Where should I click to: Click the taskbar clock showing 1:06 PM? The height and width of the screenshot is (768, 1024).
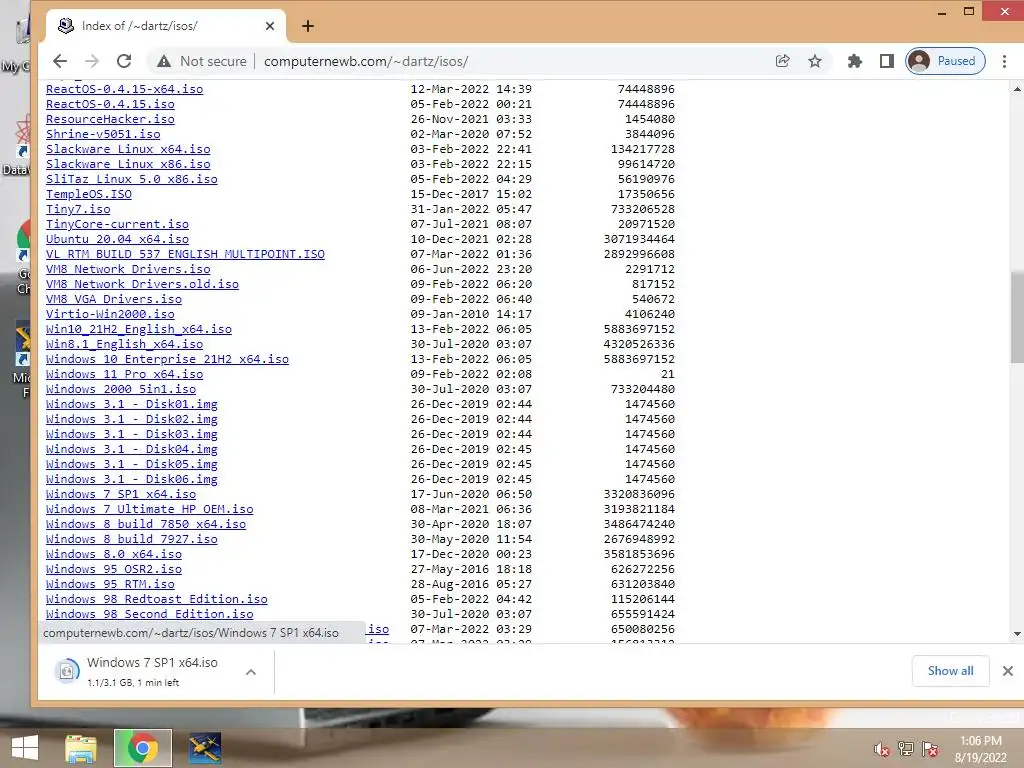coord(980,749)
